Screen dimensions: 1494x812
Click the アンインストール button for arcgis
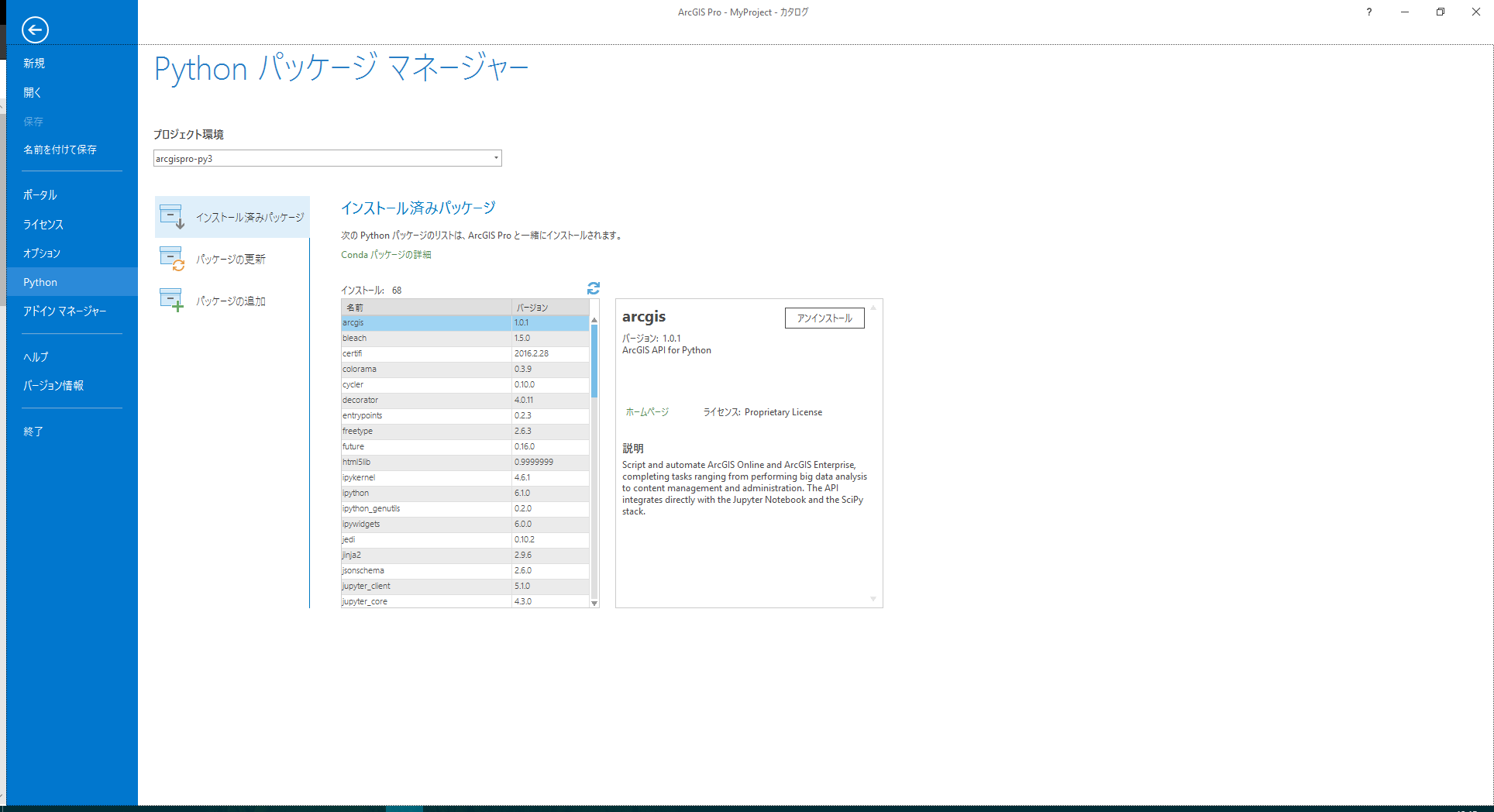[x=824, y=318]
